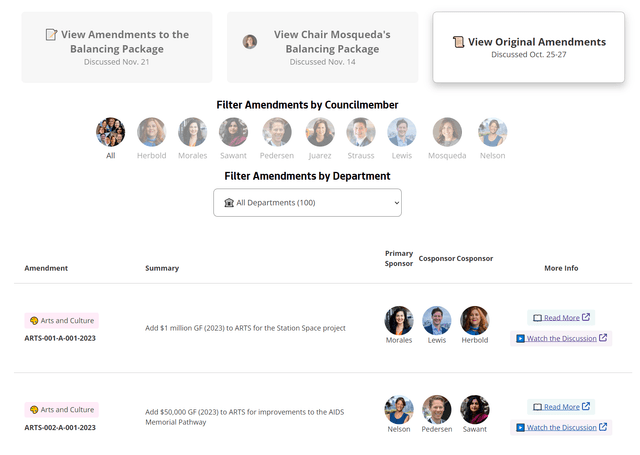Select Mosqueda's photo in the filter row

pyautogui.click(x=447, y=132)
